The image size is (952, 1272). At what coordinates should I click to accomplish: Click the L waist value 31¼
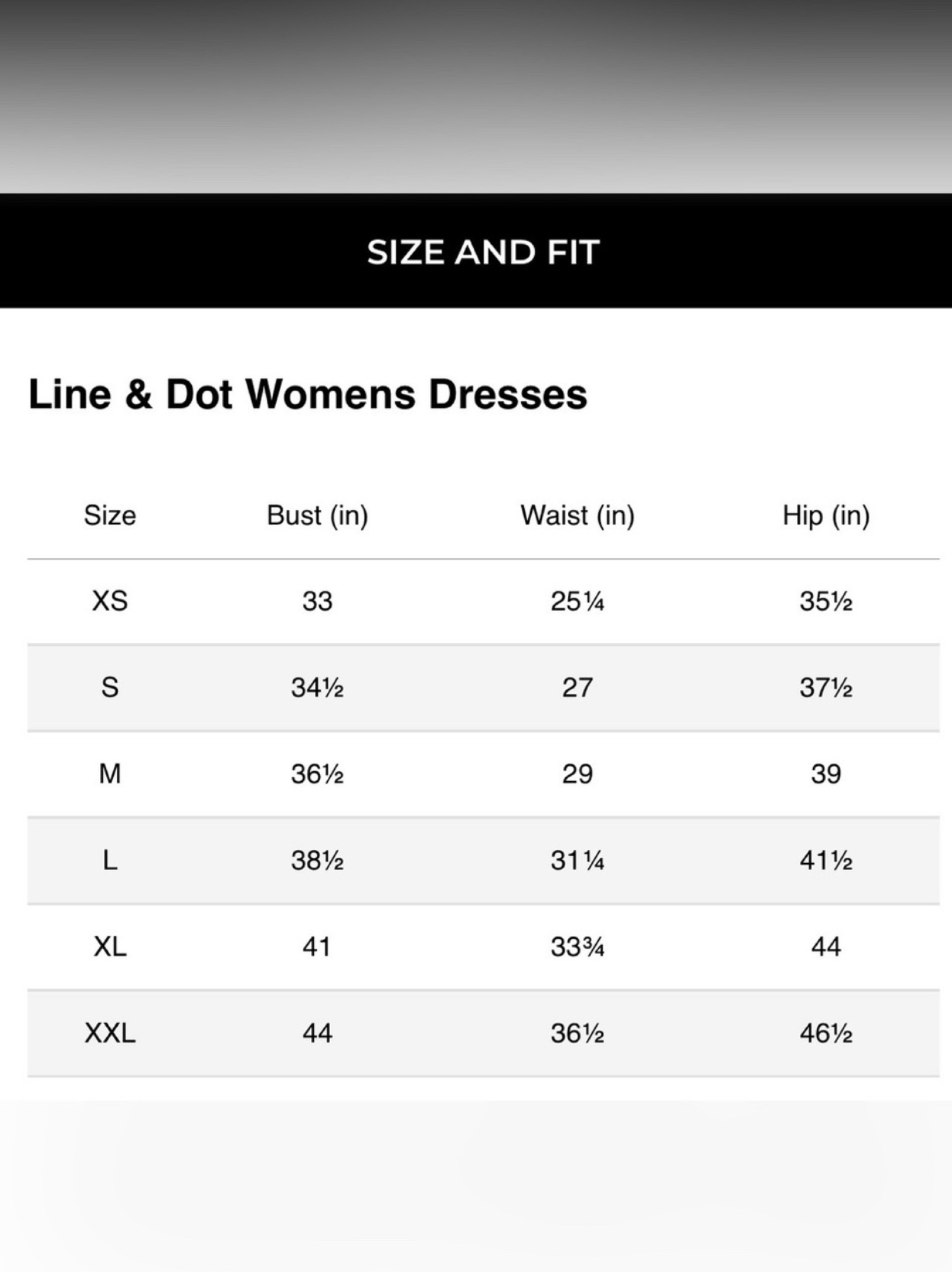pos(578,860)
